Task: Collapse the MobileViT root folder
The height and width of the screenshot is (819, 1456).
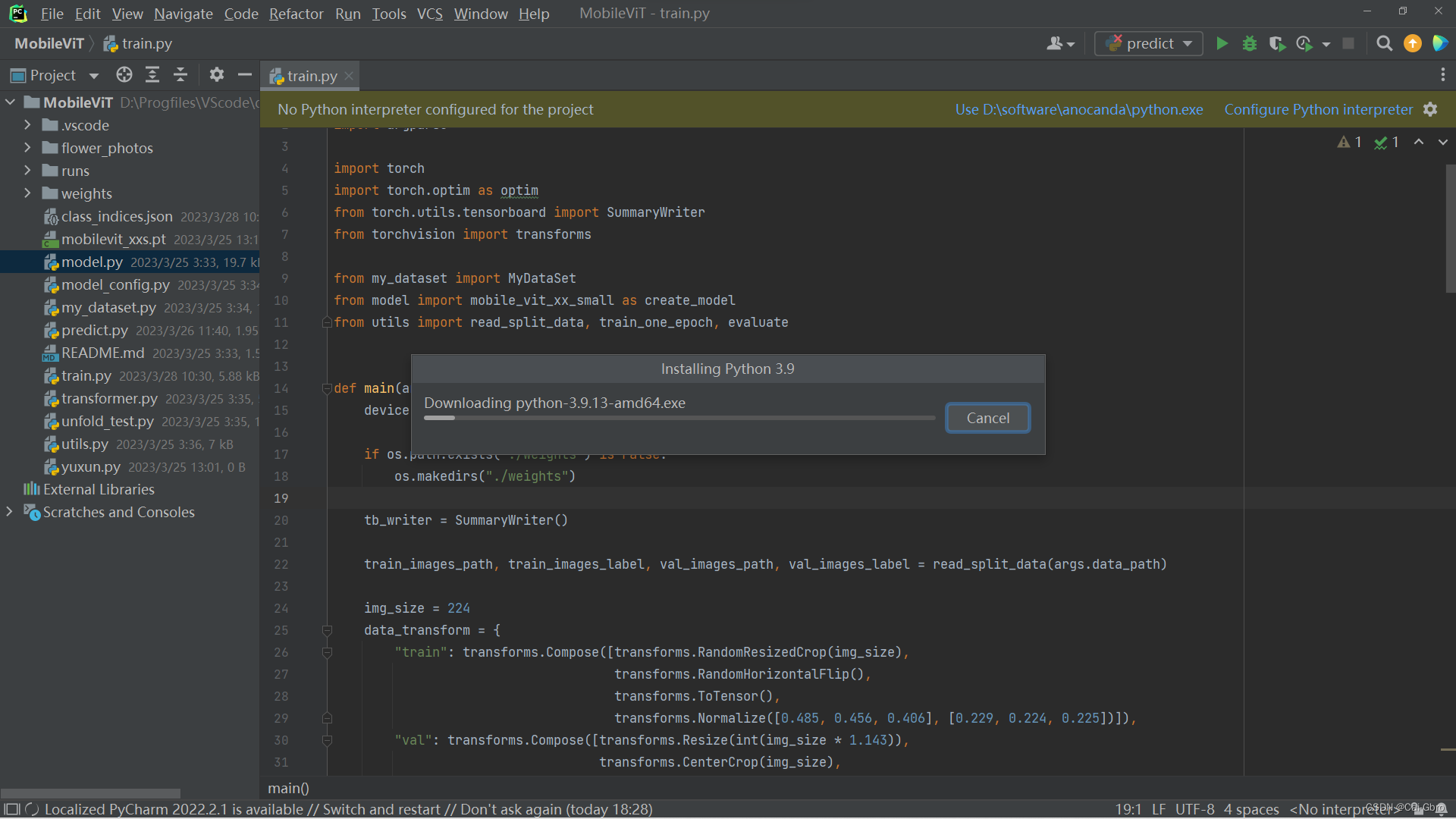Action: [11, 102]
